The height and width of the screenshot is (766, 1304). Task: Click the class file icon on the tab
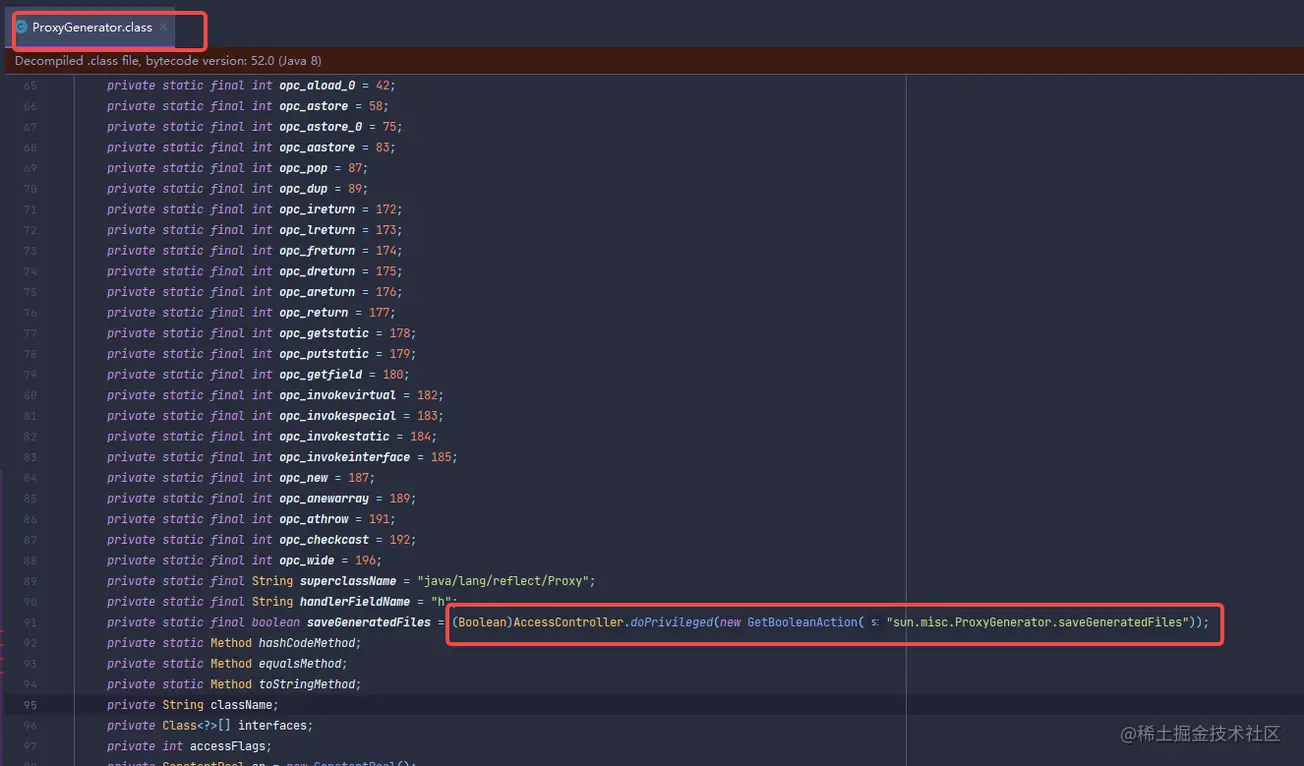pos(21,27)
